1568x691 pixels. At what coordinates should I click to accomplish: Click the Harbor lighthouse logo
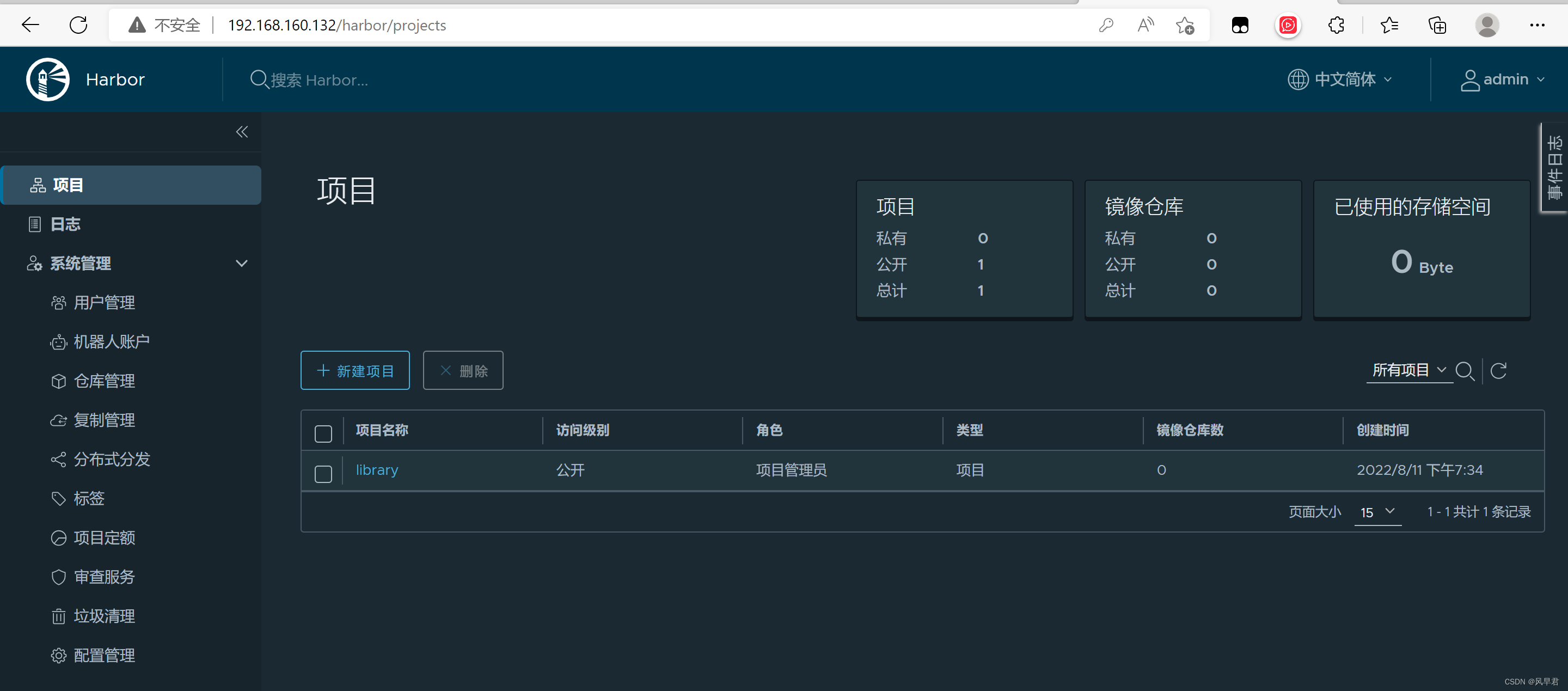(47, 79)
